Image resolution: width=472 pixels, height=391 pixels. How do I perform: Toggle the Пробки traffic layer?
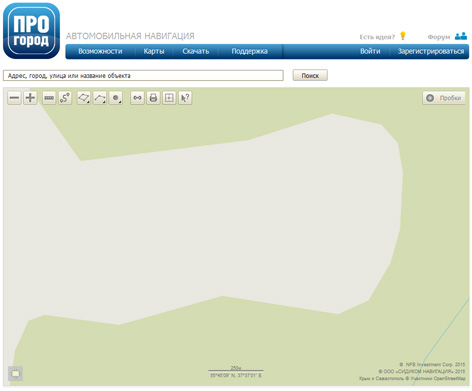[444, 98]
